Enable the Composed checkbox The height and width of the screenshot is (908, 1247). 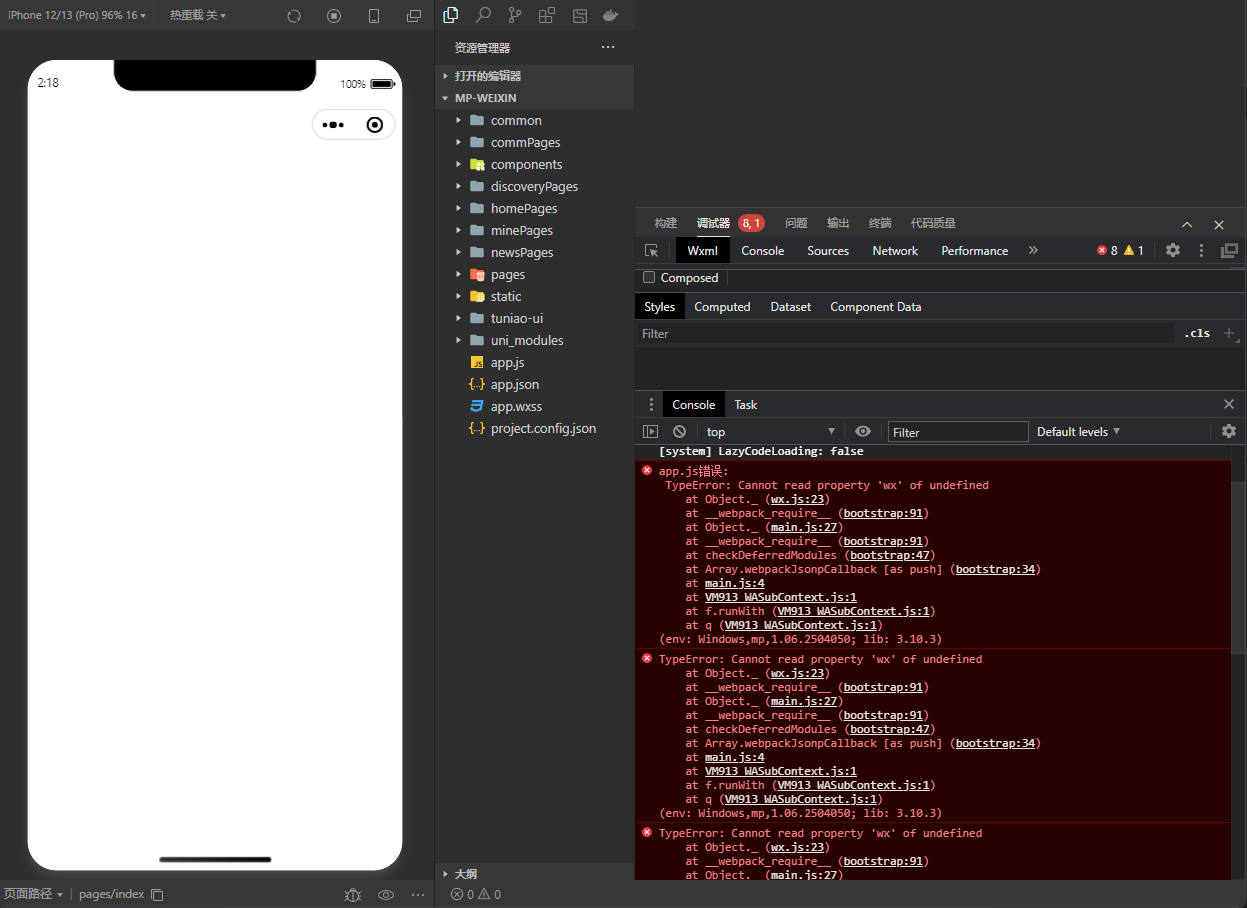click(649, 278)
